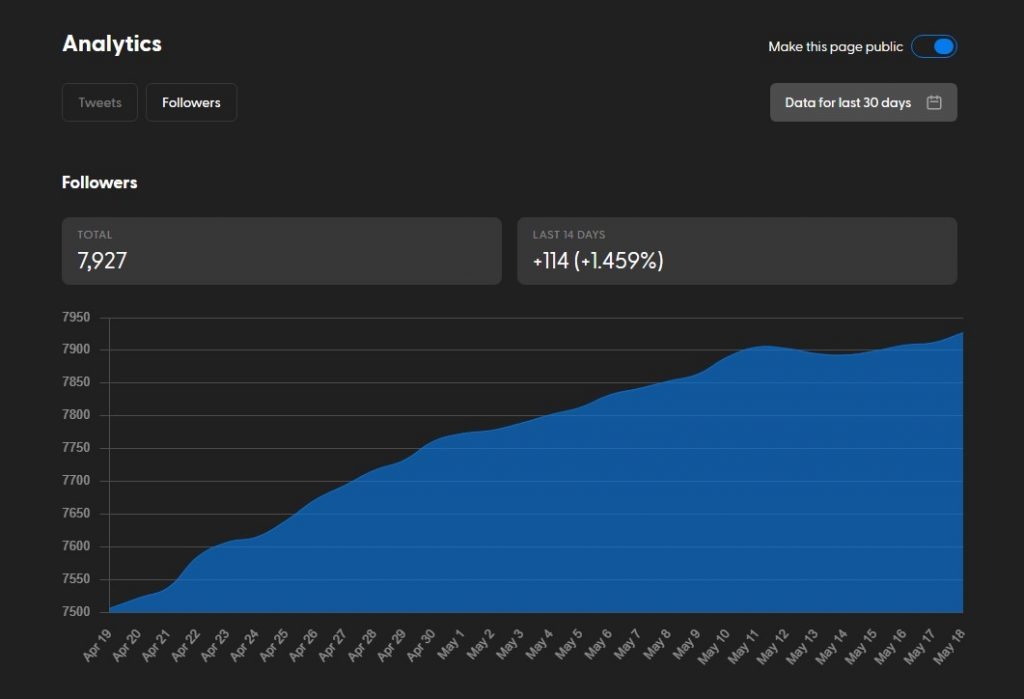
Task: Click the calendar icon in date range button
Action: pos(934,102)
